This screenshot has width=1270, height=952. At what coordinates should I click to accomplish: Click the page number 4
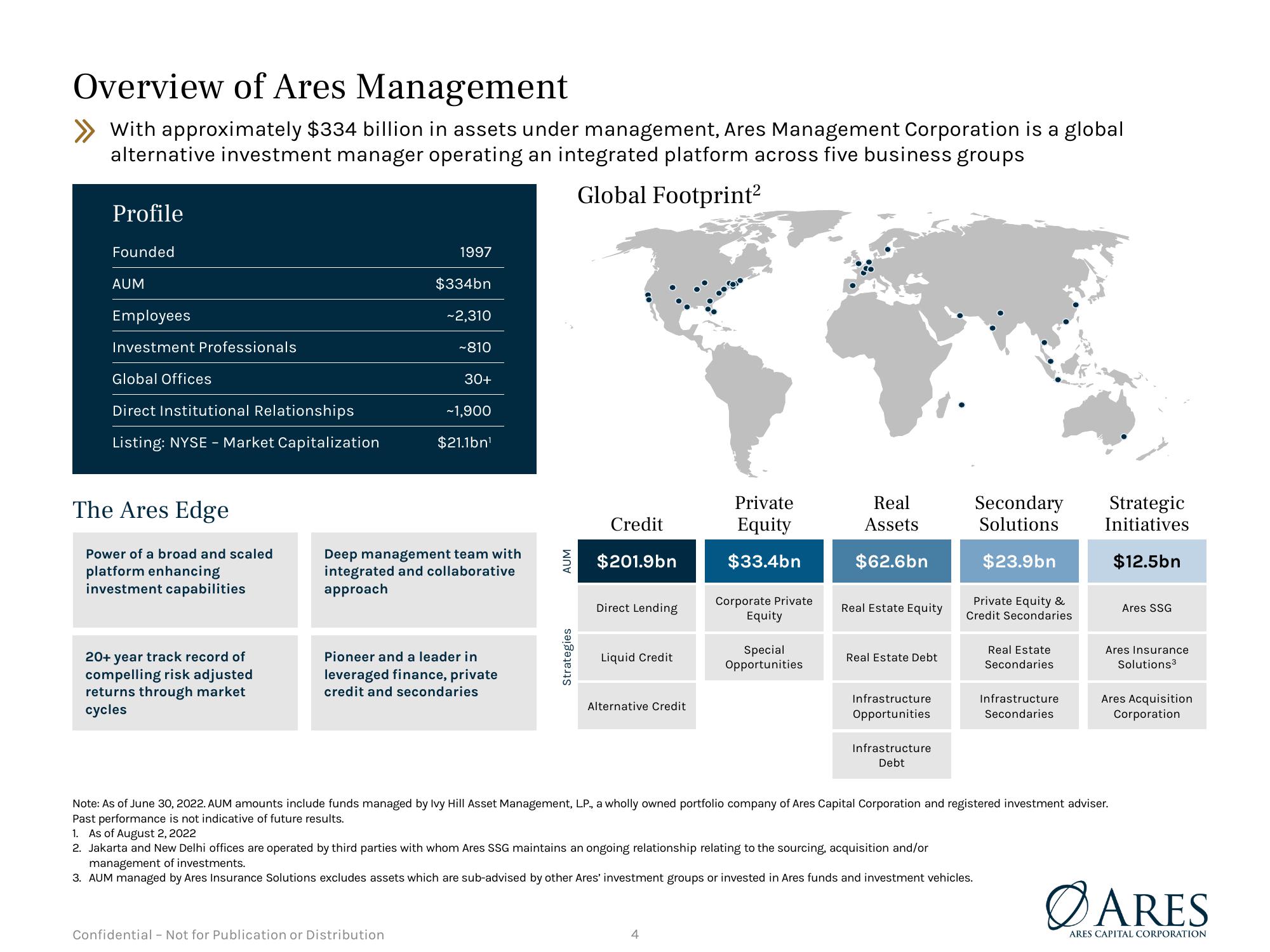[634, 934]
